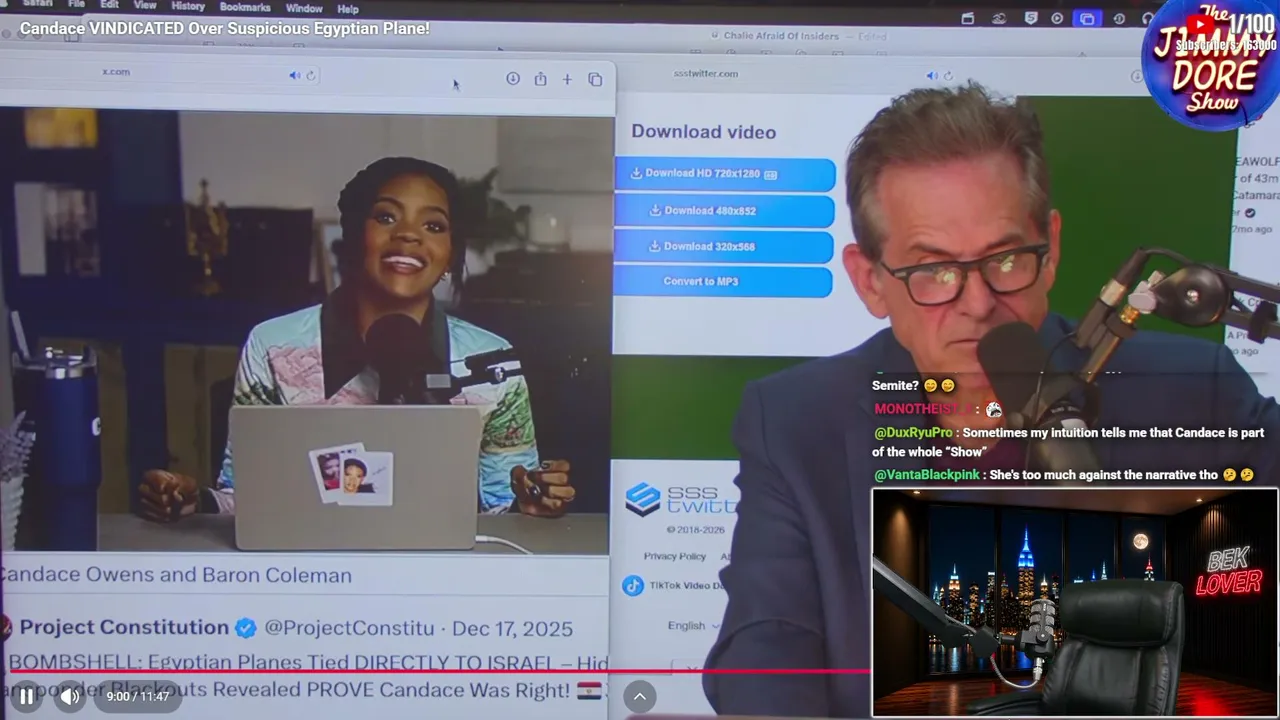Expand the English language dropdown

pos(694,626)
